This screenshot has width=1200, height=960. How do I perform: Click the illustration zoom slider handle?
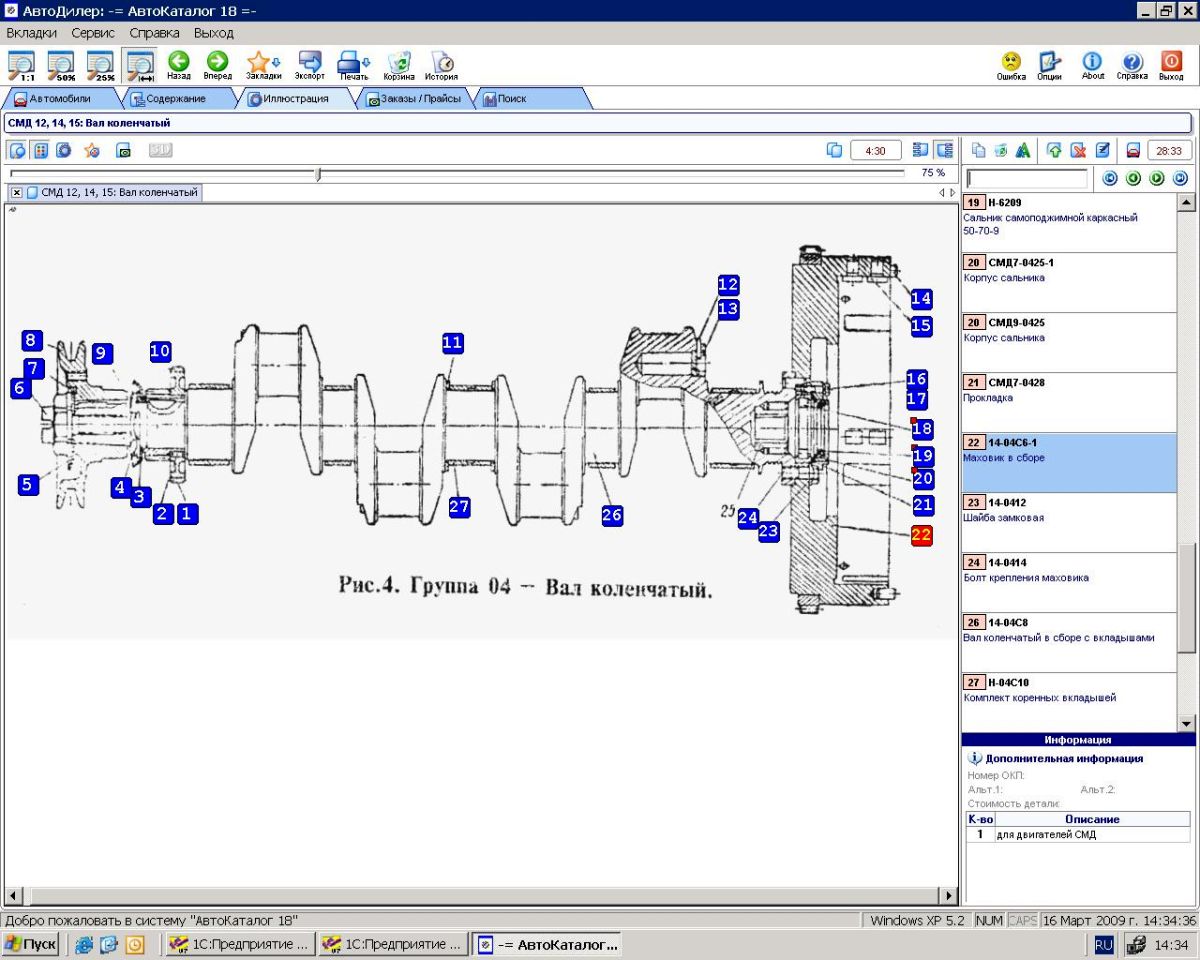(318, 174)
